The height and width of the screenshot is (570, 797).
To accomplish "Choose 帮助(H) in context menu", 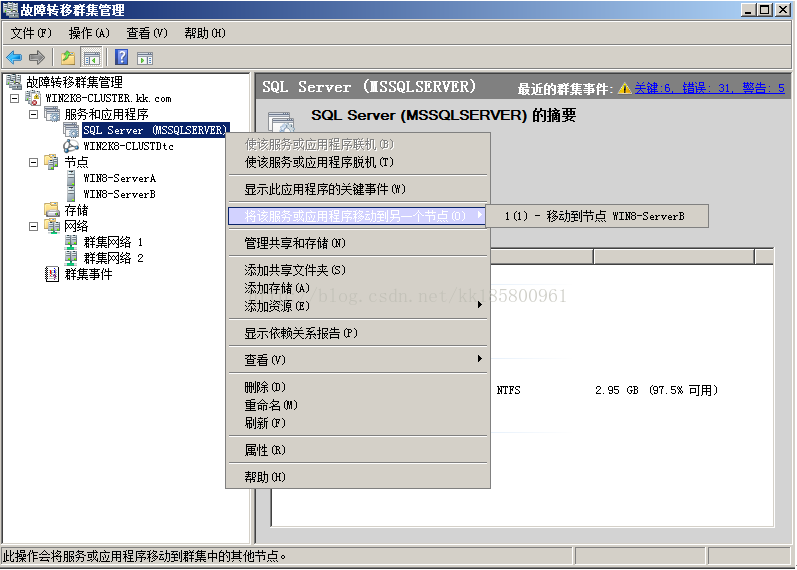I will click(x=358, y=477).
